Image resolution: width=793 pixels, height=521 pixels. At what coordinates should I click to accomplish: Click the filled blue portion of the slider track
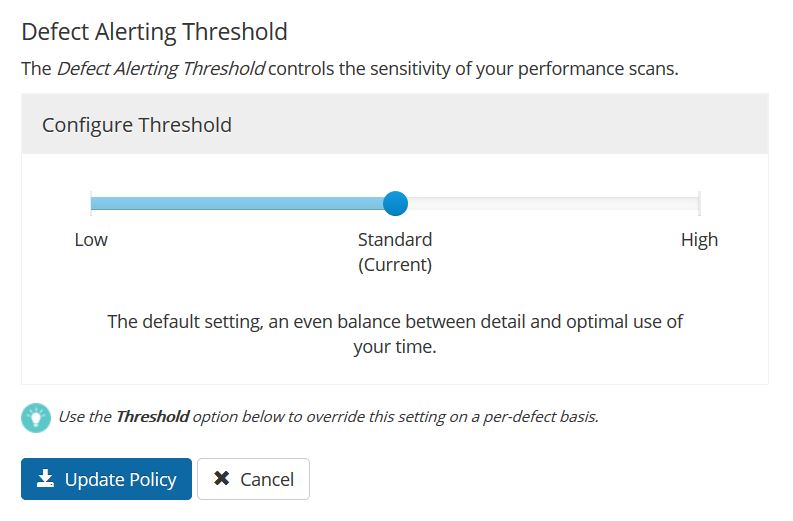[237, 203]
